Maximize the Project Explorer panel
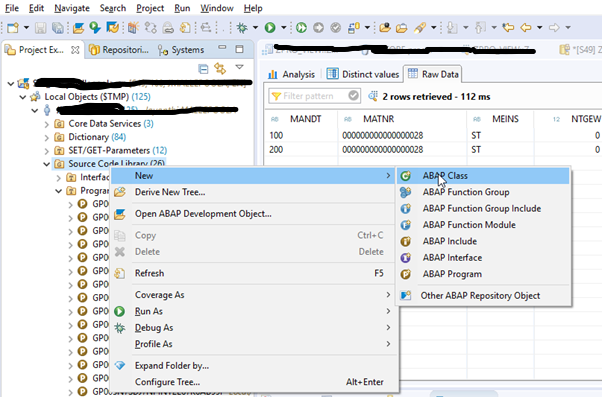This screenshot has width=602, height=397. (240, 49)
